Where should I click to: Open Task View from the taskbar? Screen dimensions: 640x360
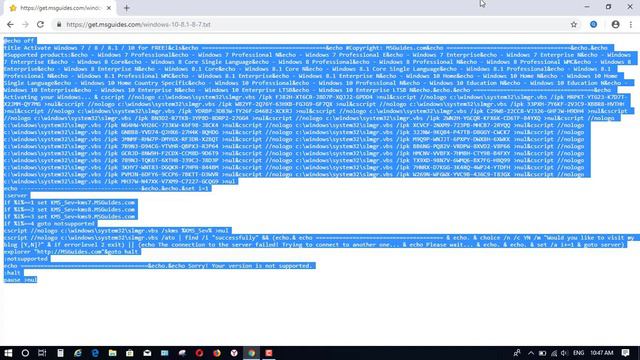coord(42,353)
